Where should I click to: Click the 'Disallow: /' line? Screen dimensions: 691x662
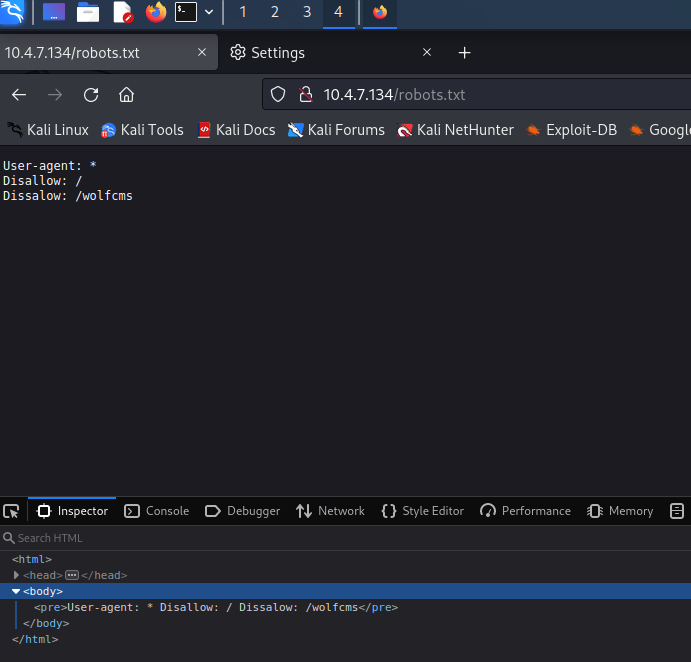pos(42,181)
